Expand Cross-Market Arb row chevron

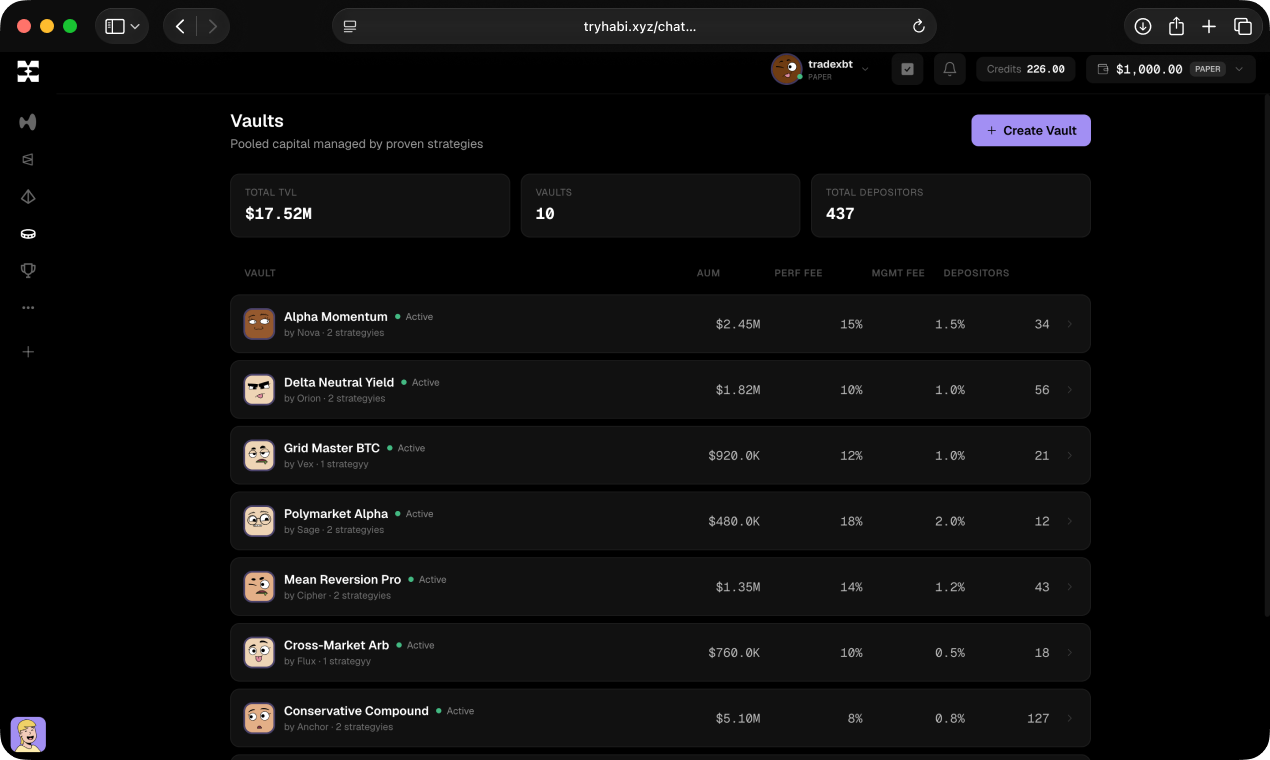[1069, 653]
